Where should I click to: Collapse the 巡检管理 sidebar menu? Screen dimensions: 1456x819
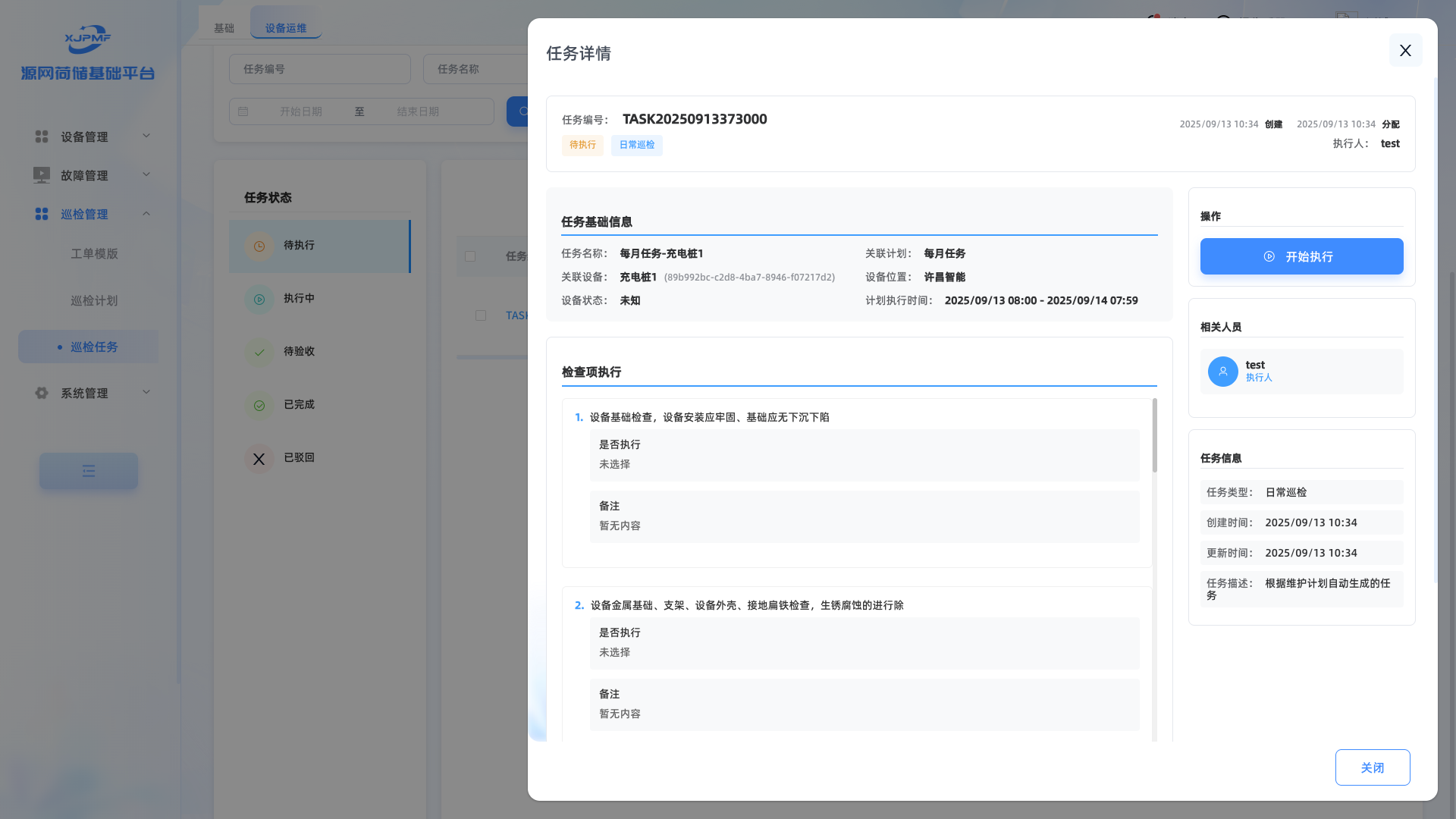[93, 214]
